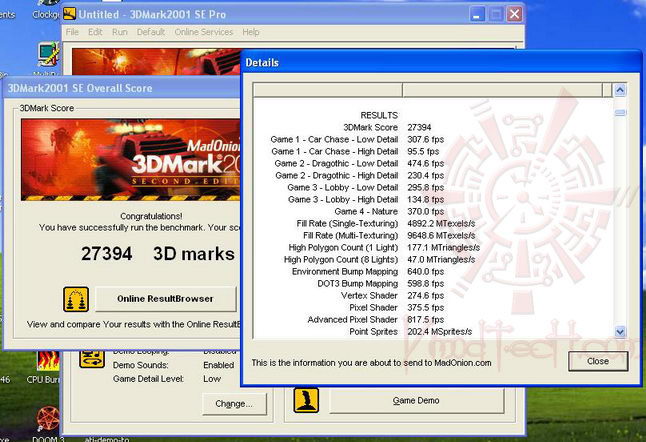Image resolution: width=646 pixels, height=442 pixels.
Task: Select the desktop computer monitor icon
Action: tap(49, 55)
